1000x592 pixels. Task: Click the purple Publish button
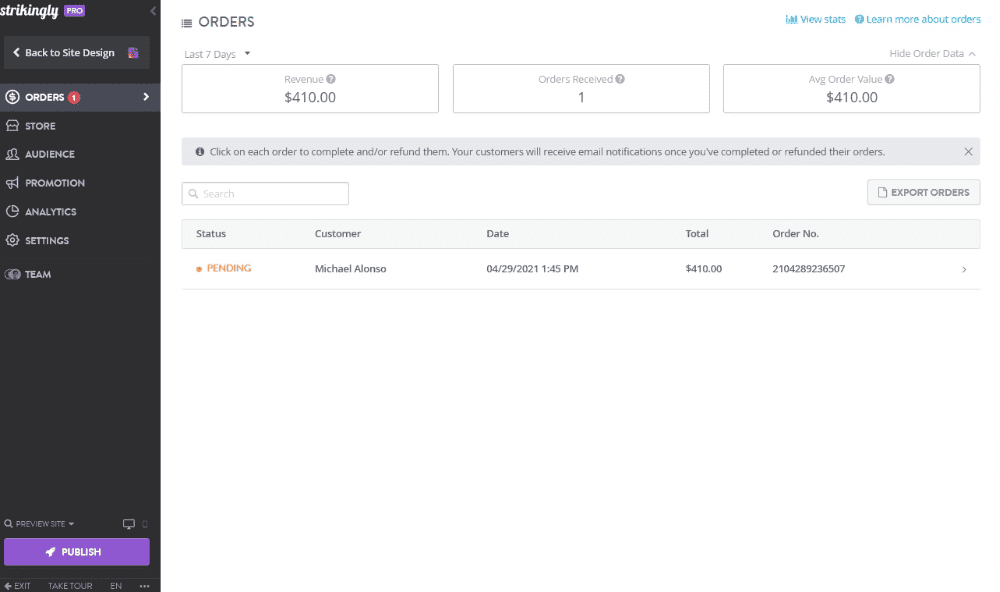pyautogui.click(x=77, y=552)
